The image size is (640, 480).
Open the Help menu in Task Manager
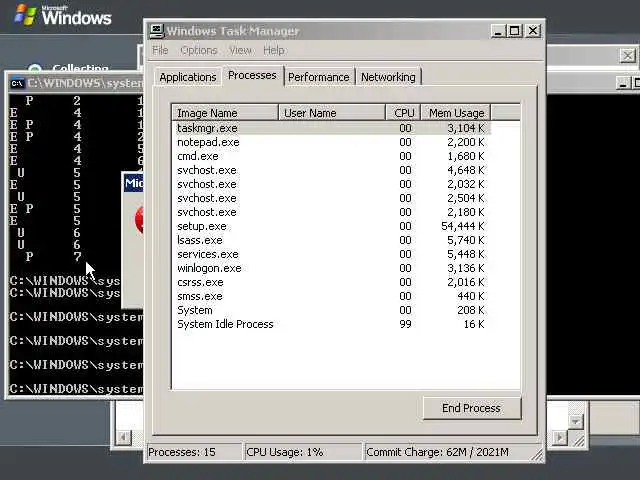pos(274,50)
